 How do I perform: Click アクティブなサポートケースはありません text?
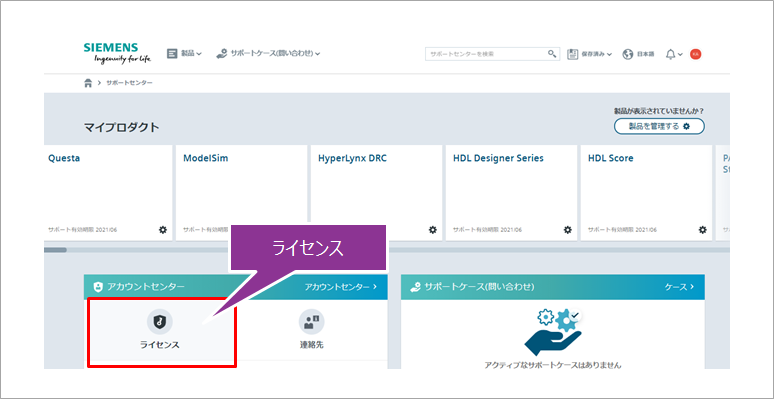click(x=553, y=365)
